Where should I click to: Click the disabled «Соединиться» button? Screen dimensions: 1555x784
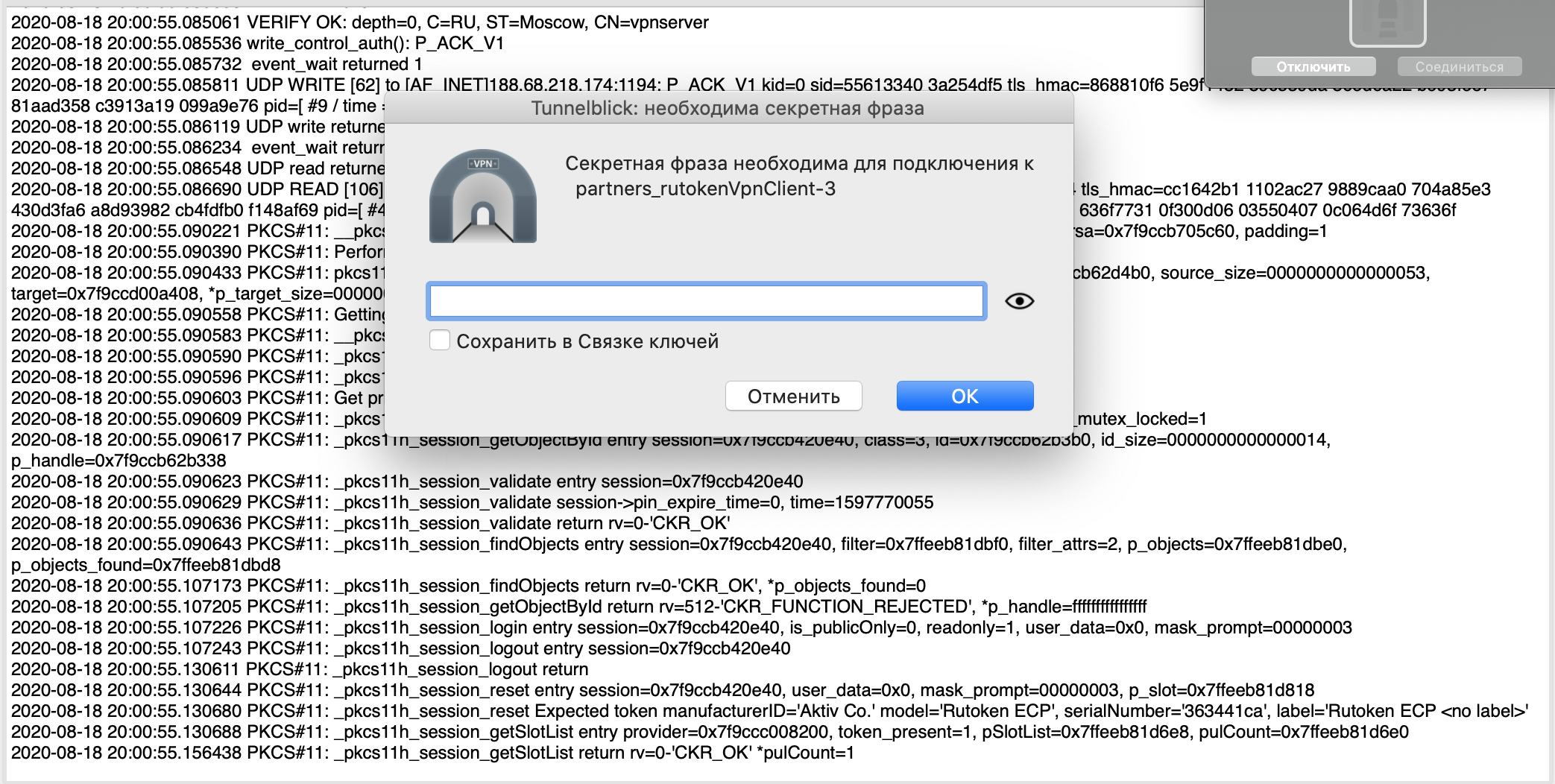click(1459, 66)
